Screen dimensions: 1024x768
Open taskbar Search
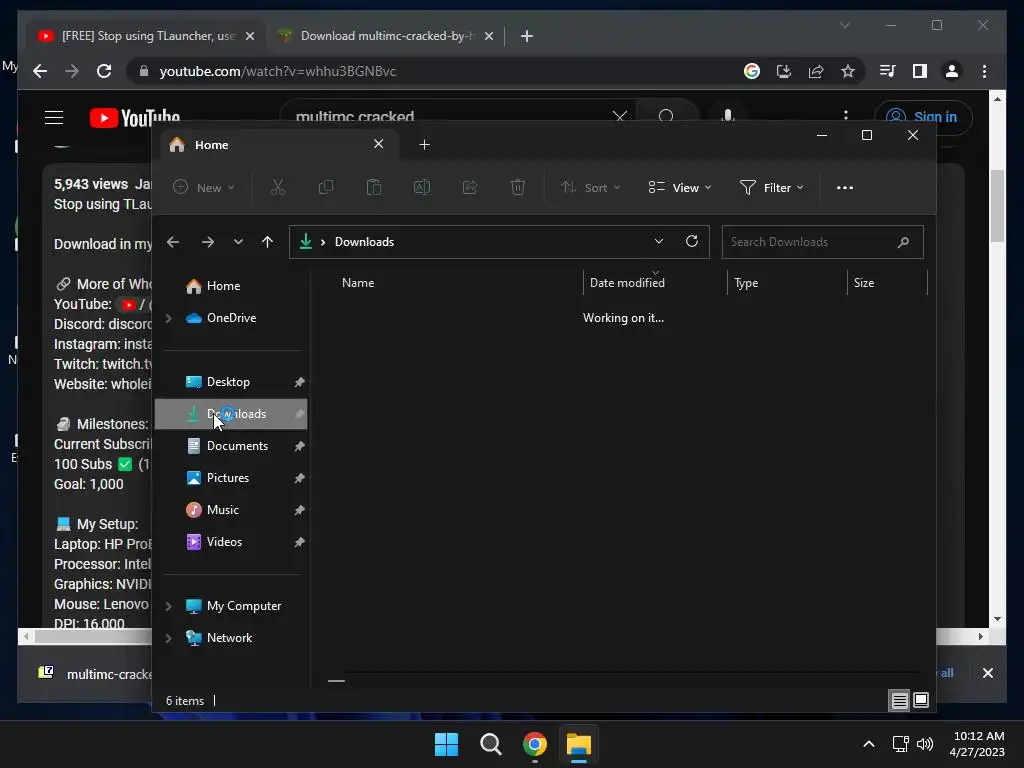tap(490, 744)
